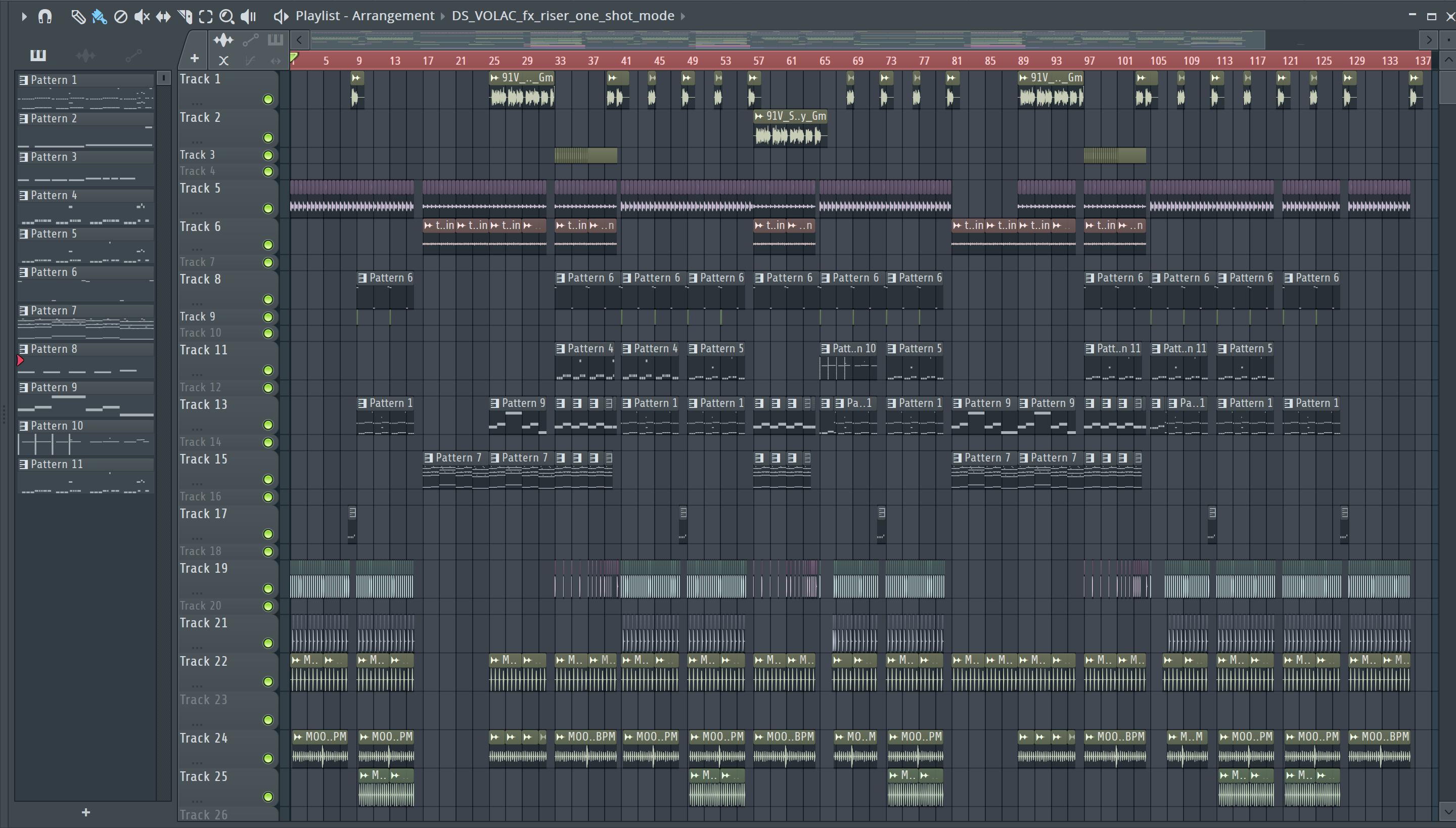Select the Zoom magnifier tool
1456x828 pixels.
click(227, 17)
